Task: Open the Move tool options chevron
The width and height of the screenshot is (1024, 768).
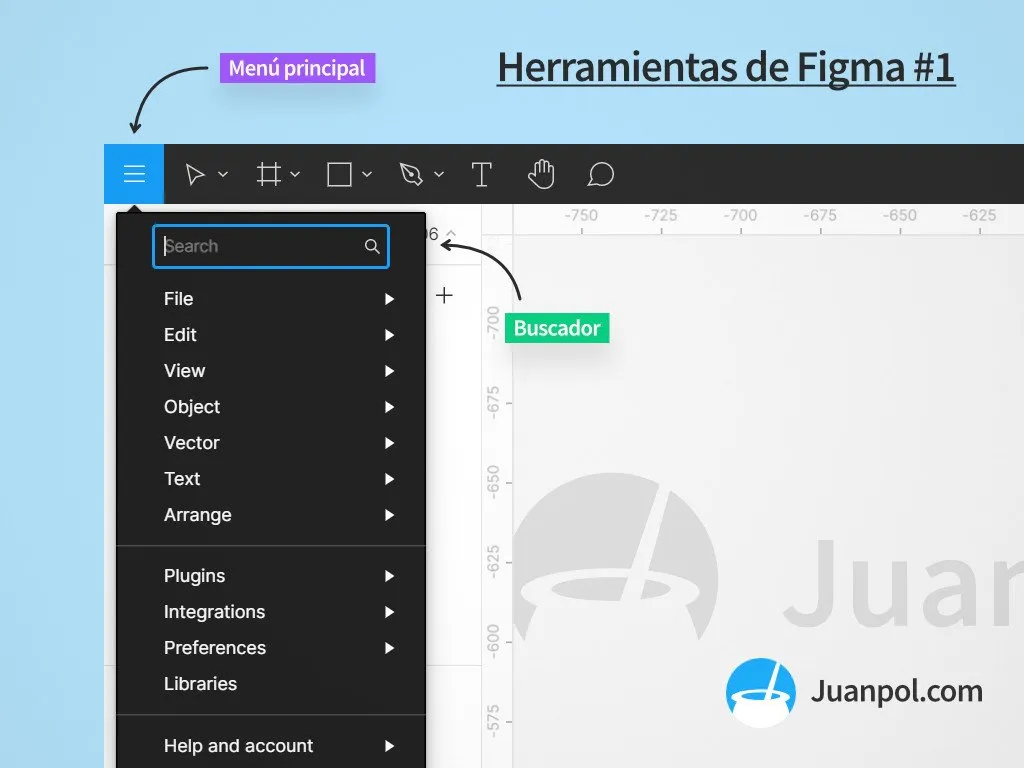Action: click(x=223, y=174)
